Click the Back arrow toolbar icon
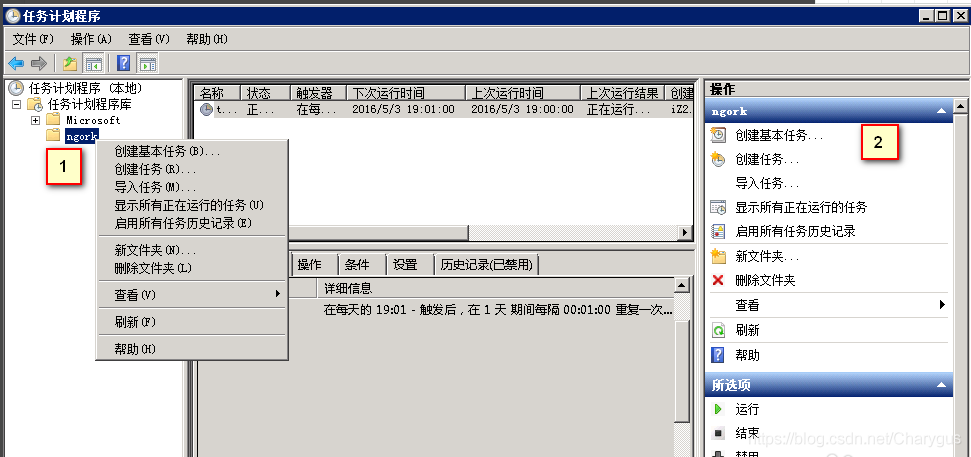 15,63
